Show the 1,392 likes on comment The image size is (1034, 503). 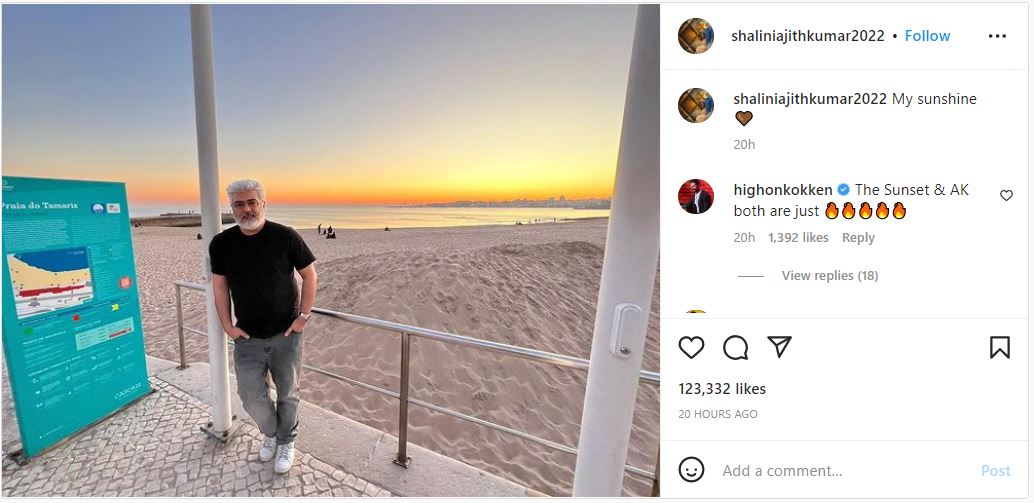coord(798,238)
